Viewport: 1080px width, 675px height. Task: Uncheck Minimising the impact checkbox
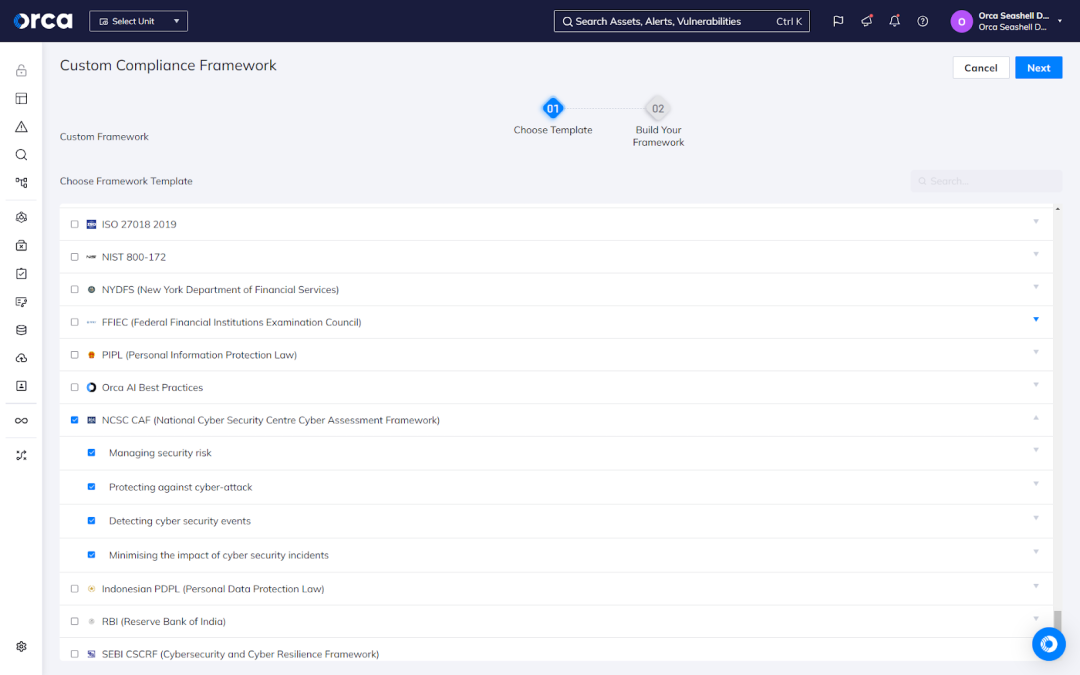click(91, 555)
